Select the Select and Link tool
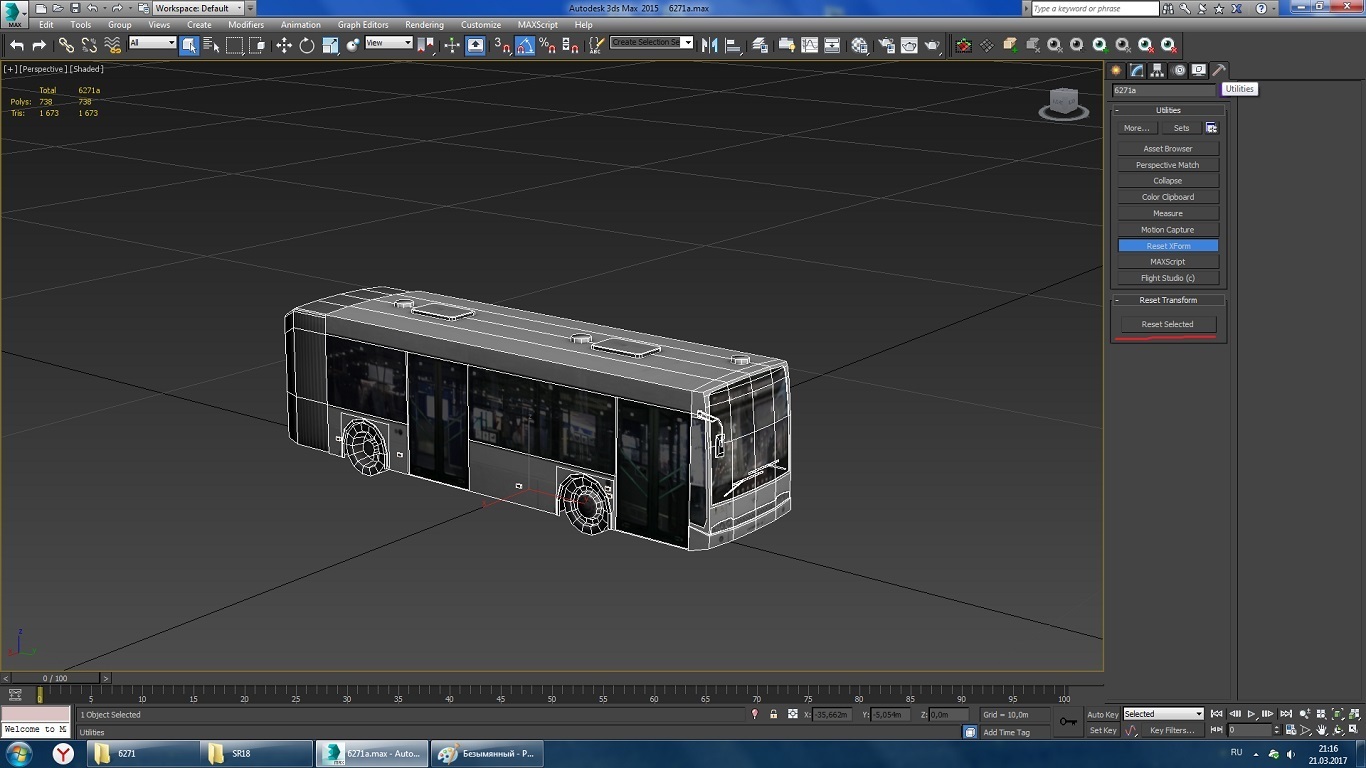This screenshot has width=1366, height=768. pos(66,45)
